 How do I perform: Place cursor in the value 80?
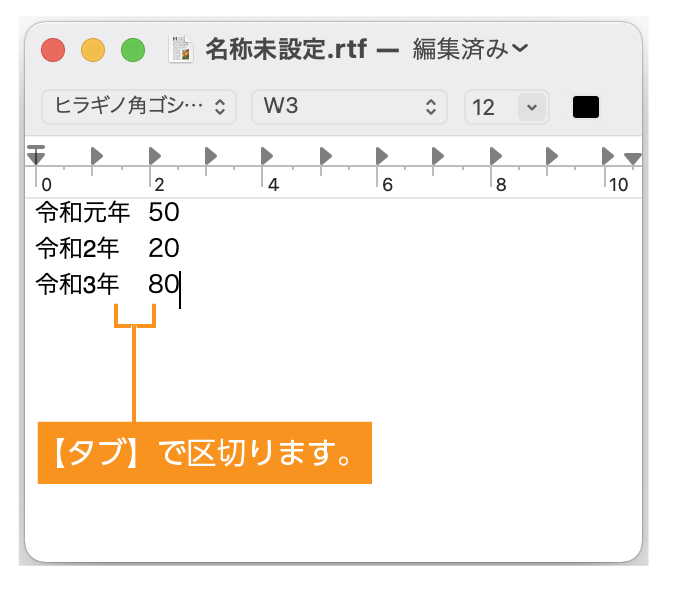click(x=164, y=284)
